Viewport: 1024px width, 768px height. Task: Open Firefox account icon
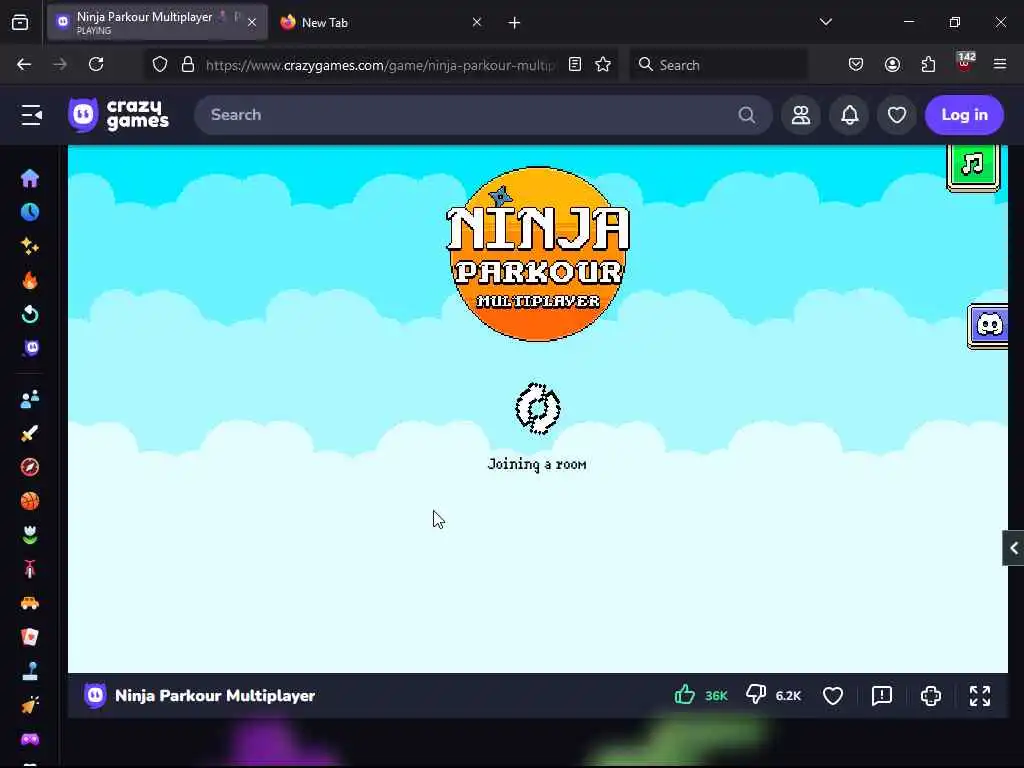[x=892, y=64]
